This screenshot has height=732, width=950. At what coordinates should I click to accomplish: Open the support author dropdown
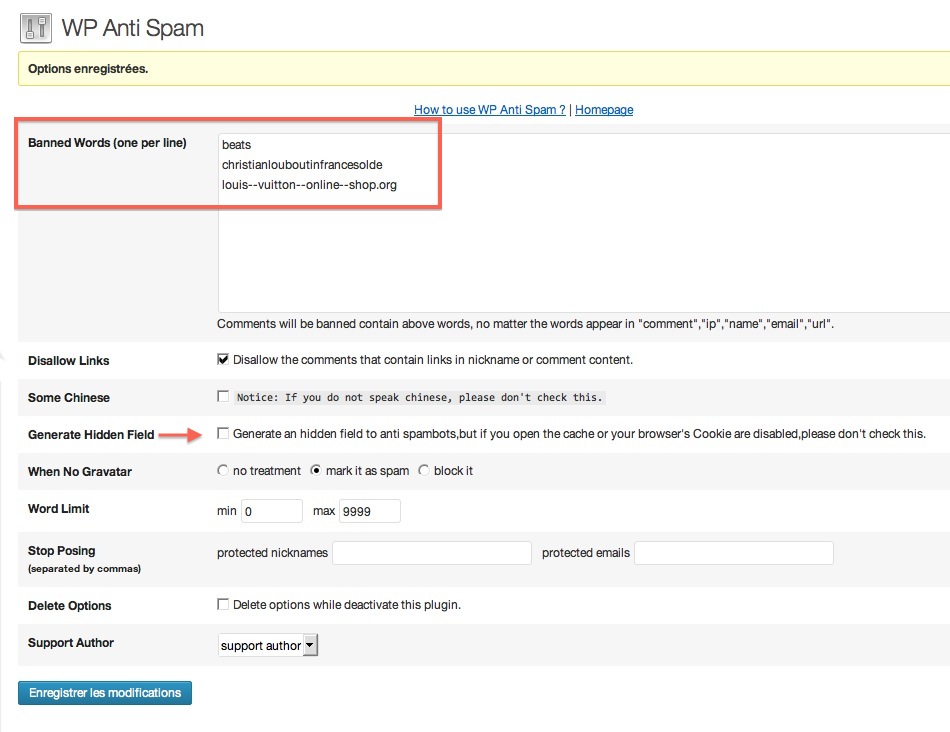[x=268, y=645]
